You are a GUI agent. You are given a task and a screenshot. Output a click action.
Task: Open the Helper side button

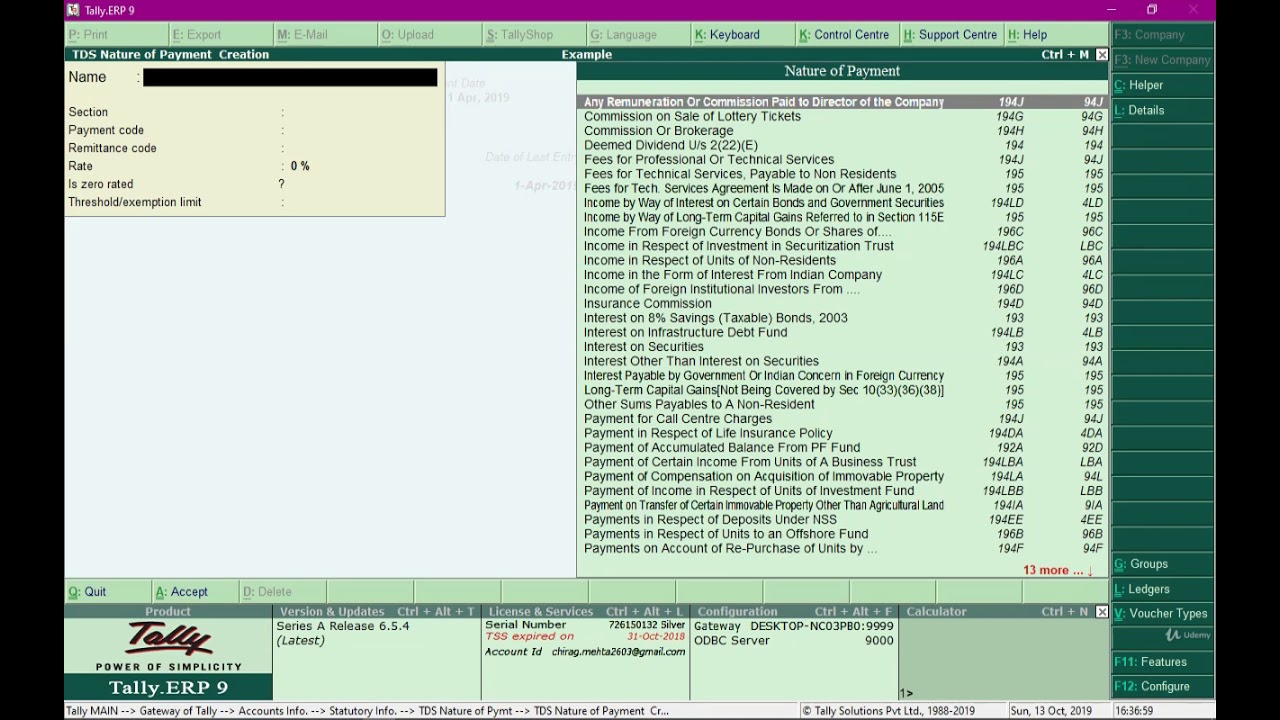(1162, 85)
